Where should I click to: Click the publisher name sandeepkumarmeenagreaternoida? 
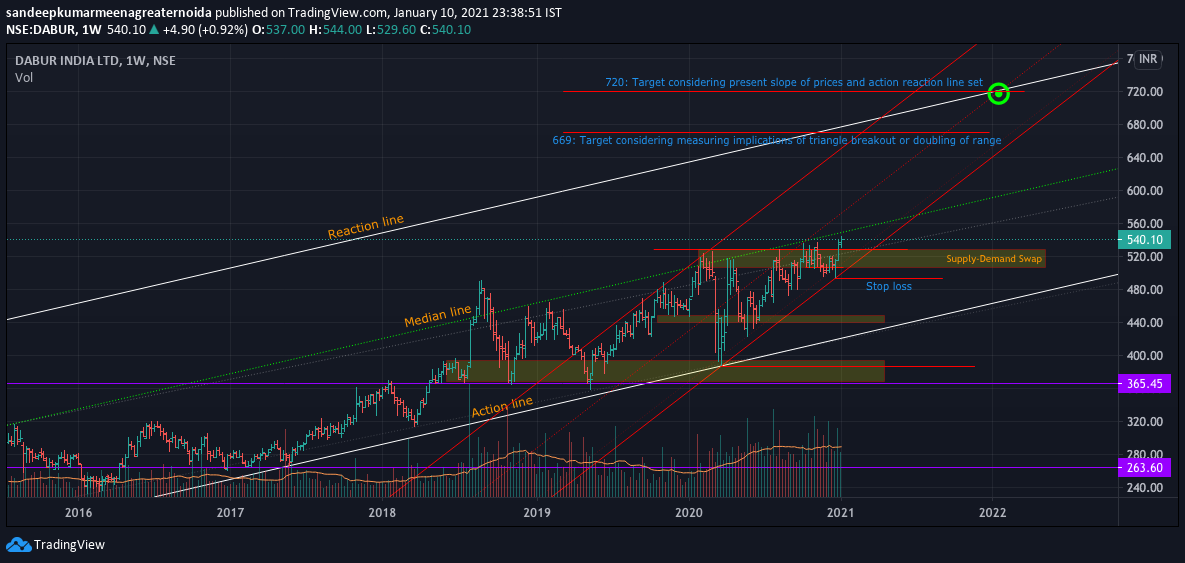(x=109, y=14)
